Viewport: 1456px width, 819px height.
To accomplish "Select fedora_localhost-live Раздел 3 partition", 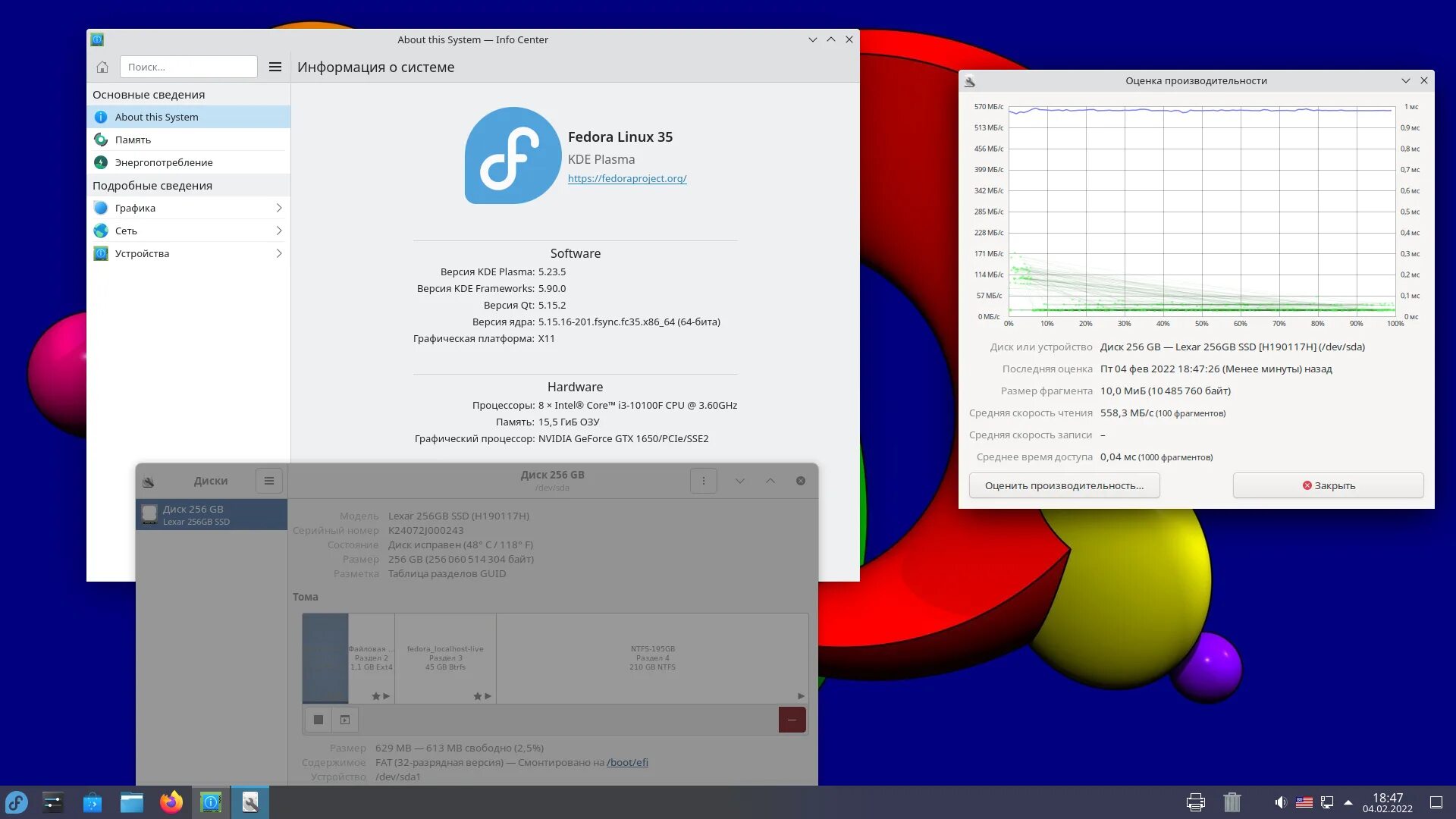I will click(445, 657).
